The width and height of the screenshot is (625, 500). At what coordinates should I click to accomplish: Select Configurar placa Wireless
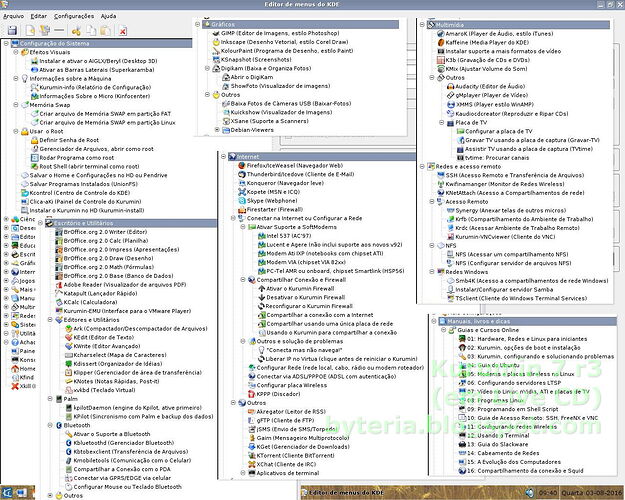point(292,385)
